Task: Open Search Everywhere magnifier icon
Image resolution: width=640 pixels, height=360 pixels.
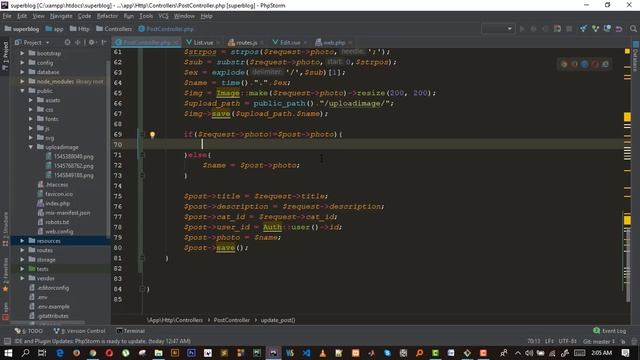Action: coord(633,29)
